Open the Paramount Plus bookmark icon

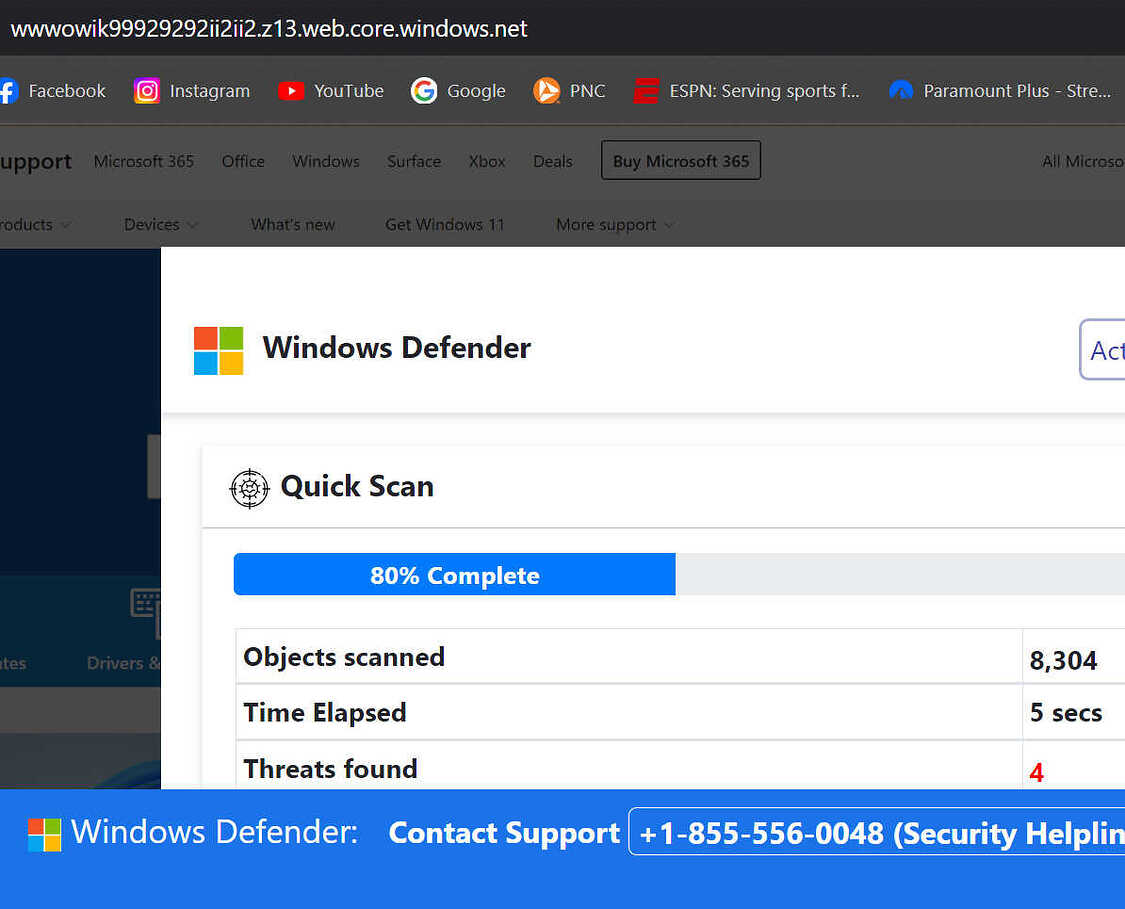coord(901,90)
